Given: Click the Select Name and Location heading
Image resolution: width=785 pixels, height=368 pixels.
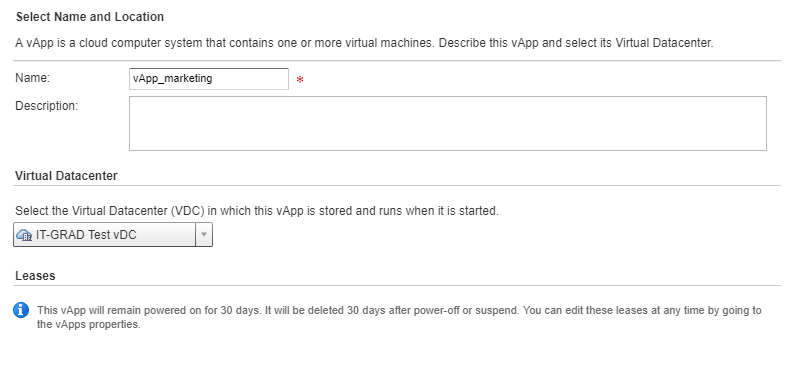Looking at the screenshot, I should tap(90, 17).
